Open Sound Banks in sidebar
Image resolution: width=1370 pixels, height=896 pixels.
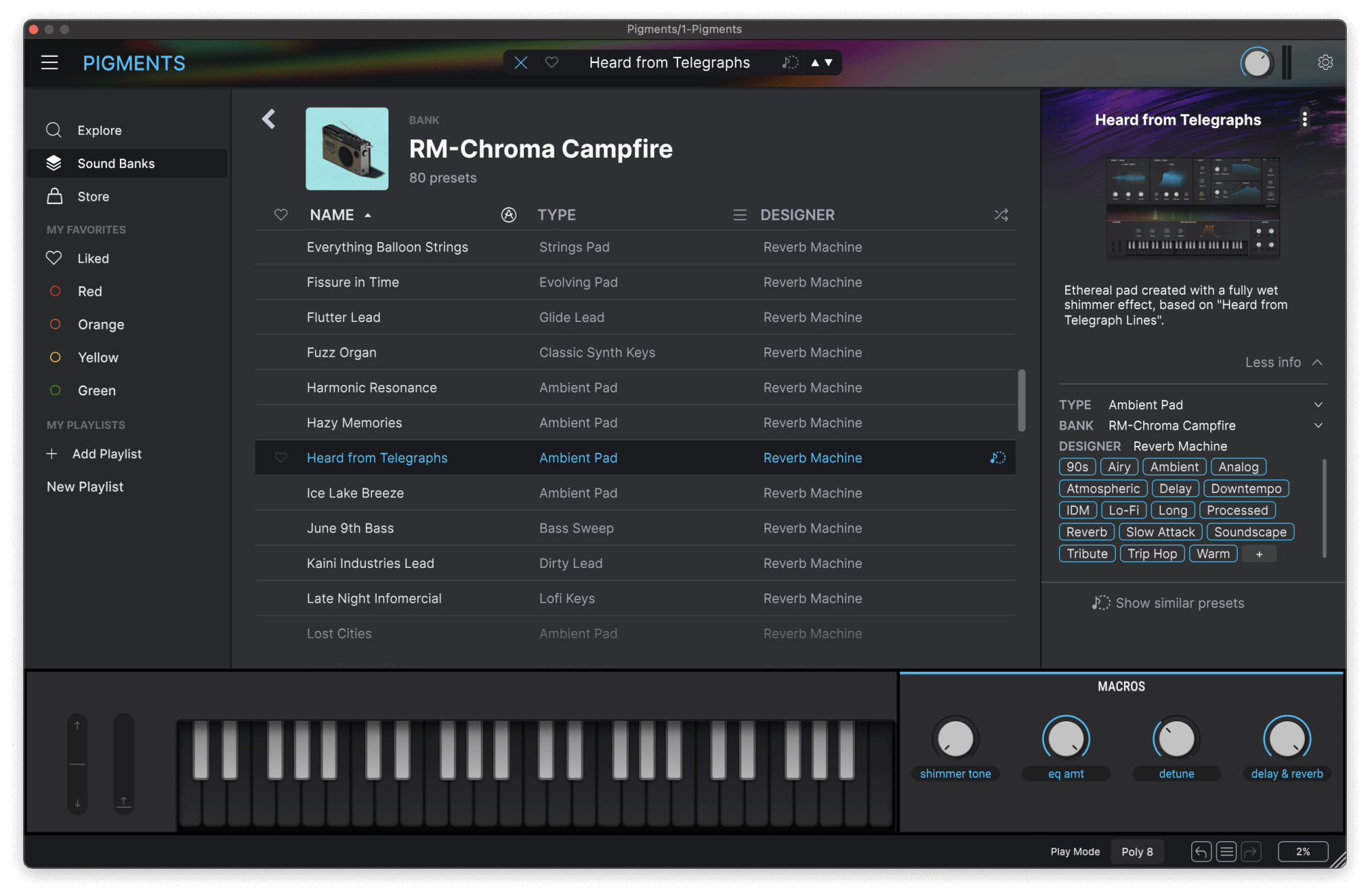(116, 163)
